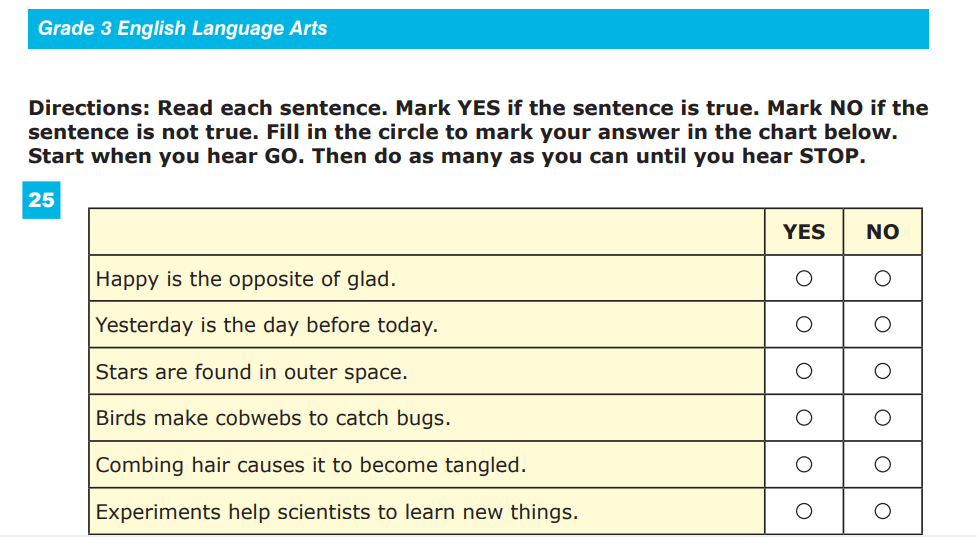Fill YES circle for 'Stars are found in outer space'
The width and height of the screenshot is (977, 546).
click(804, 372)
